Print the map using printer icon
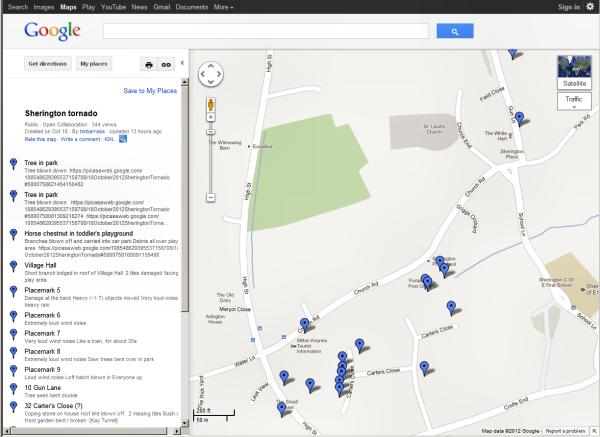This screenshot has height=437, width=600. coord(149,65)
